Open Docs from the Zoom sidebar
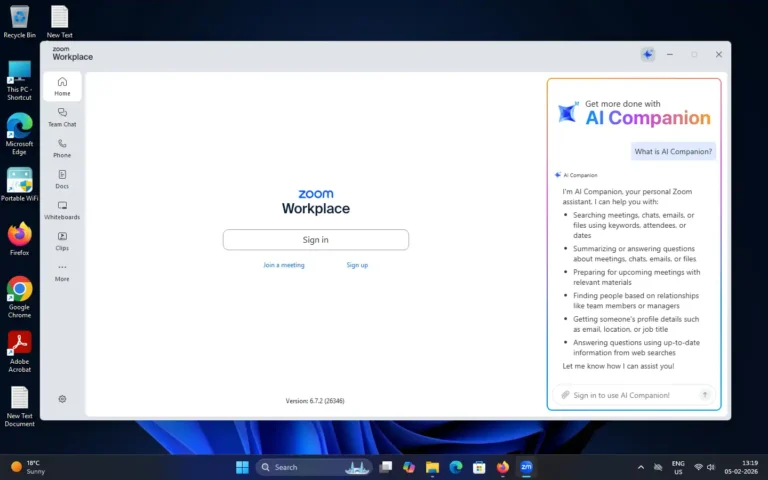 62,179
